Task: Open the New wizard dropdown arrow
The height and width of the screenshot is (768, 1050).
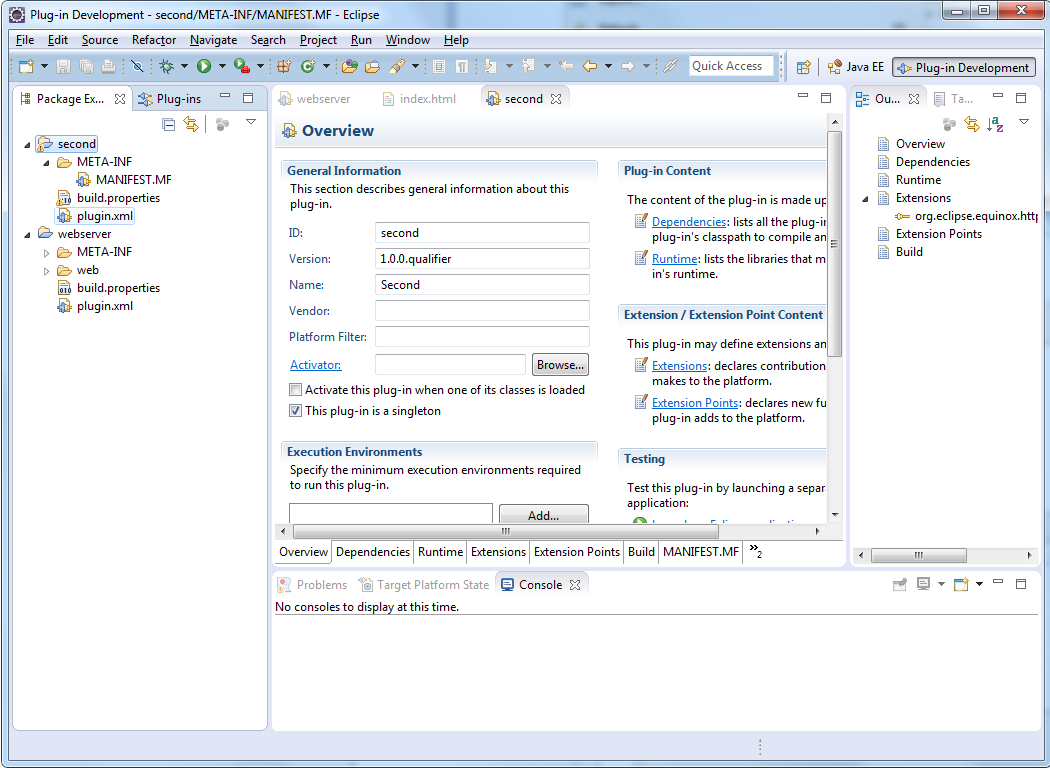Action: [44, 66]
